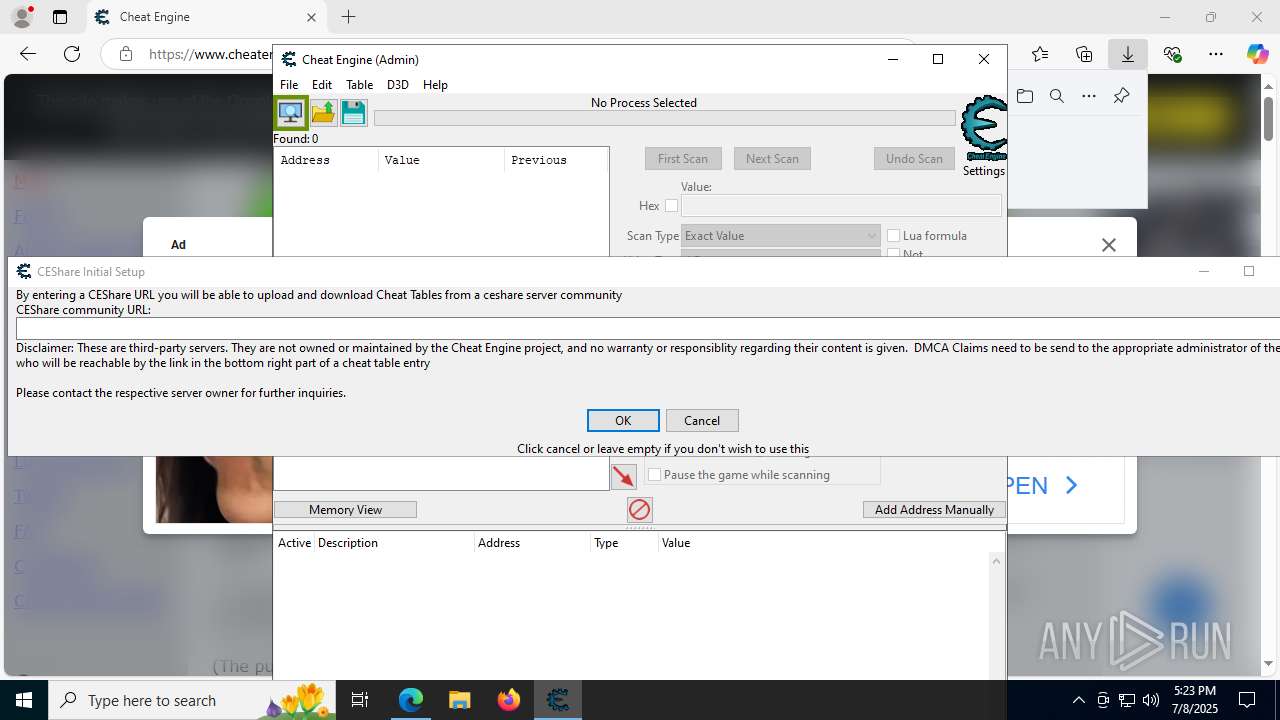This screenshot has width=1280, height=720.
Task: Click the browser address bar
Action: [x=187, y=54]
